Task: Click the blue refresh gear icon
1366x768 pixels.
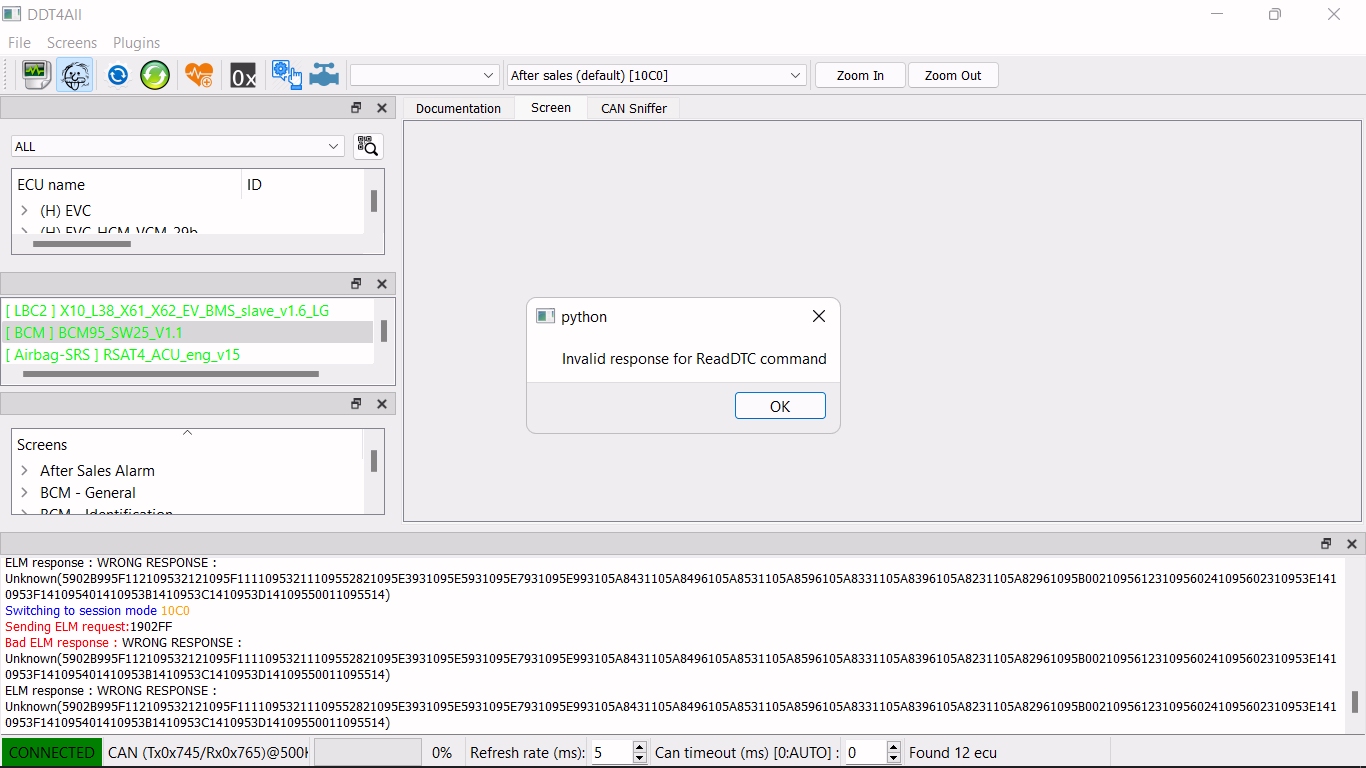Action: tap(118, 75)
